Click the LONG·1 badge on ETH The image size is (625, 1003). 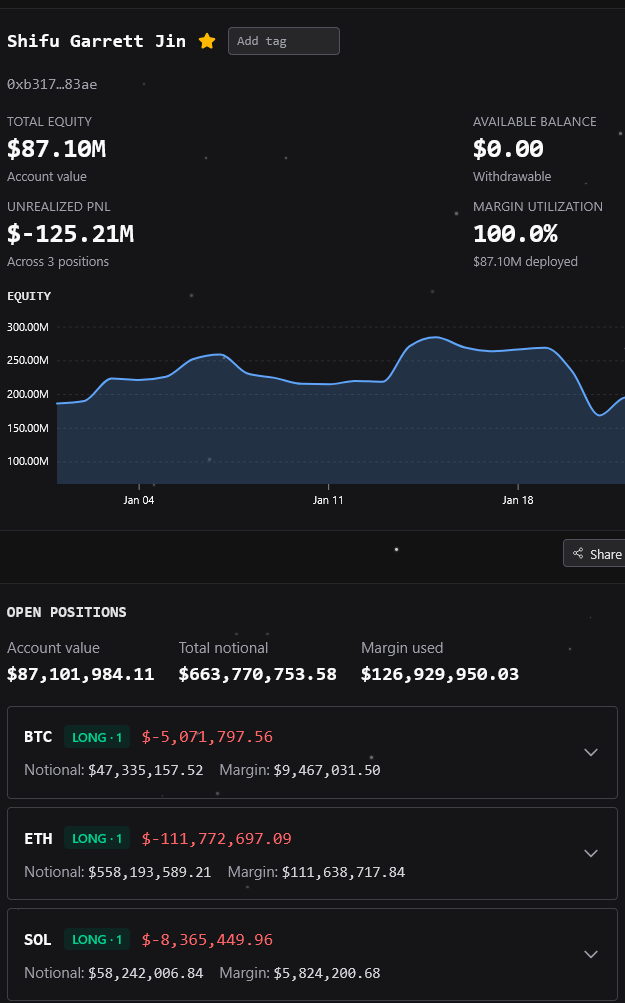click(97, 839)
